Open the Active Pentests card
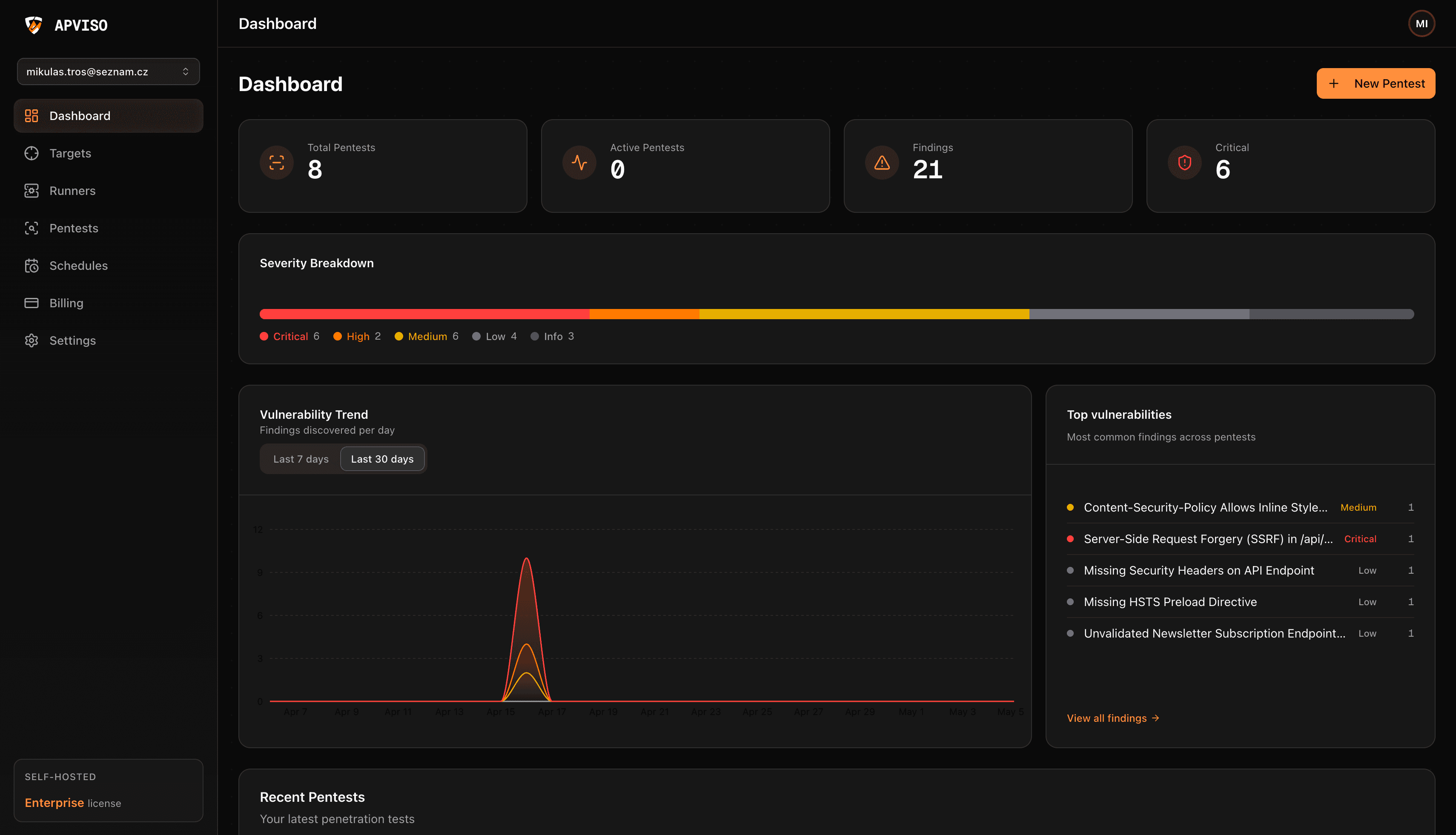The width and height of the screenshot is (1456, 835). (x=685, y=166)
